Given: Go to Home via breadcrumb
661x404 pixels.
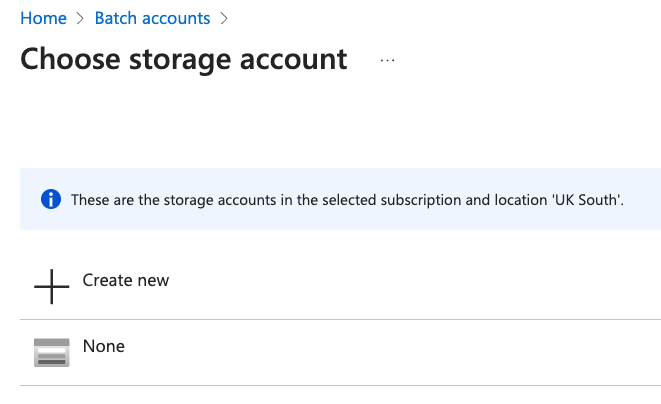Looking at the screenshot, I should click(x=43, y=18).
